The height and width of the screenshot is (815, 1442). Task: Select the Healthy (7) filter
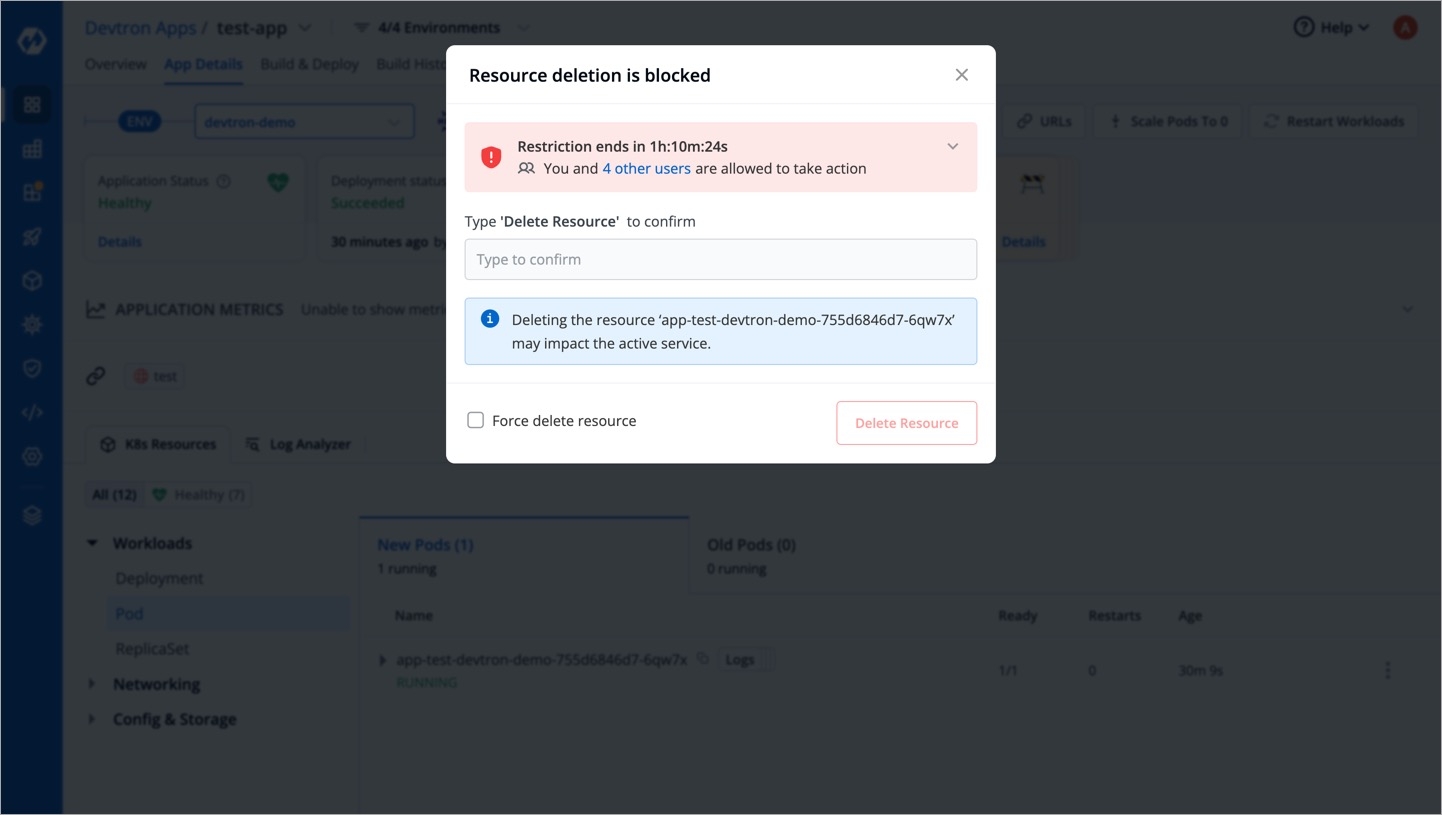pyautogui.click(x=199, y=494)
